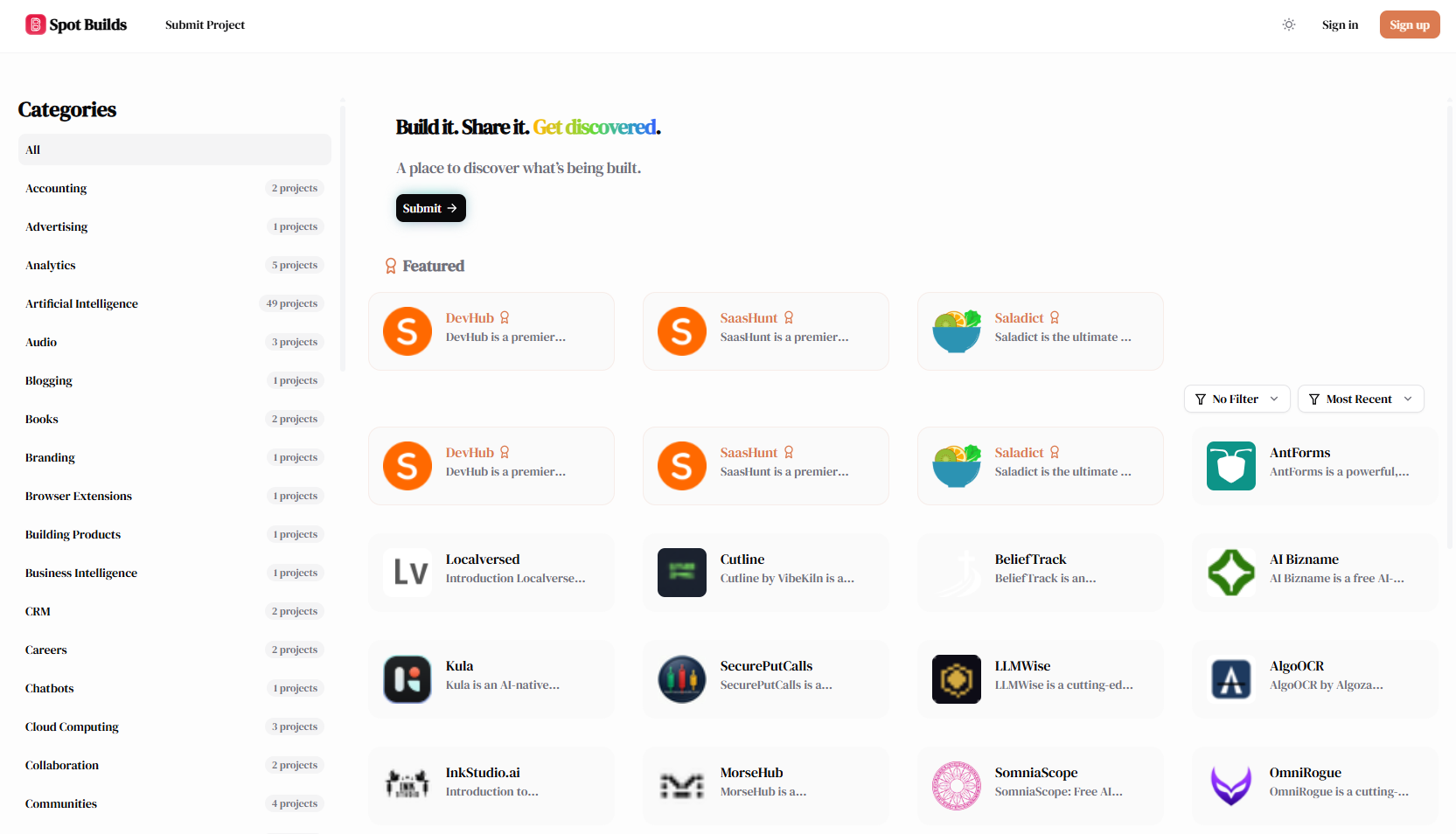
Task: Open the DevHub logo in the project grid
Action: tap(408, 466)
